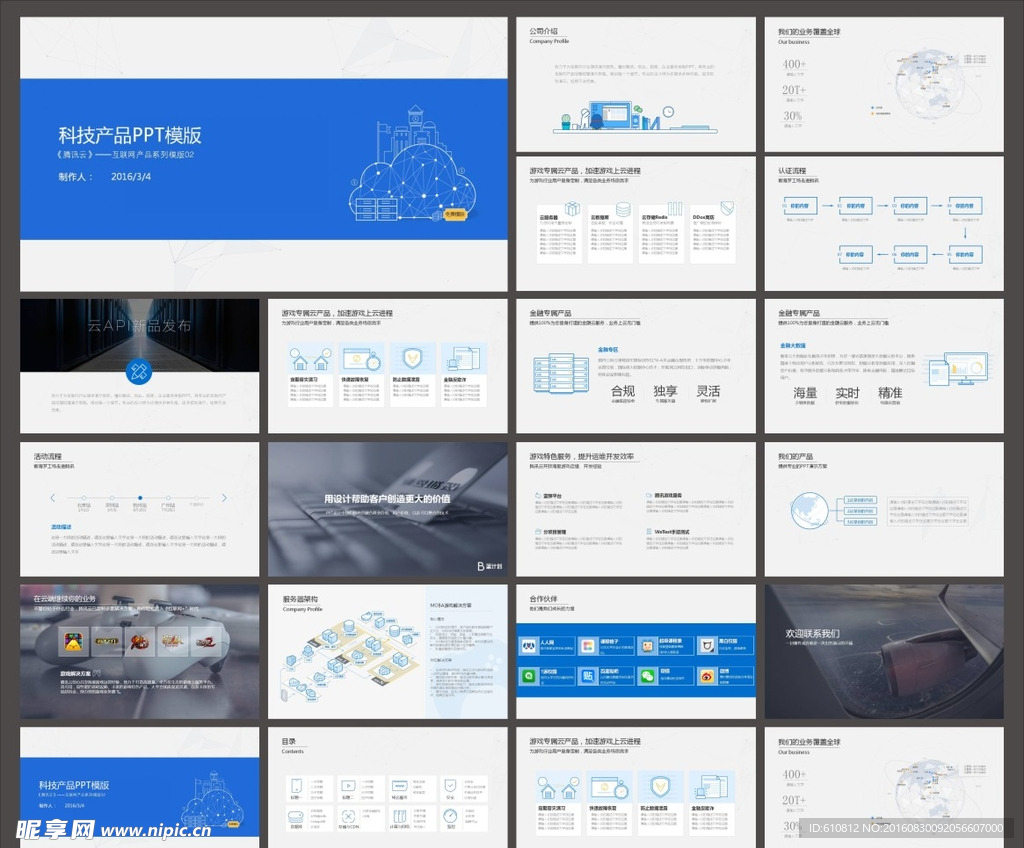Select the 欢迎联系我们 closing slide
Viewport: 1024px width, 848px height.
click(x=883, y=651)
